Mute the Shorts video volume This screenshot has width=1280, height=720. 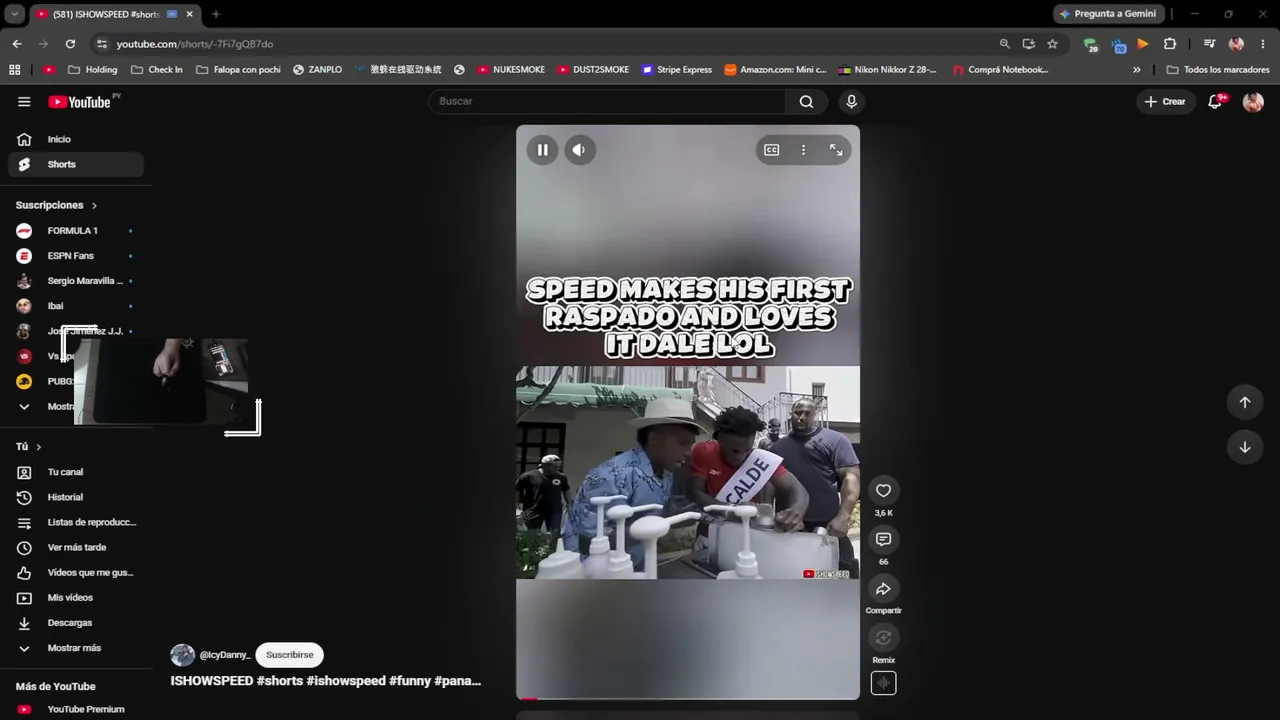(x=578, y=150)
